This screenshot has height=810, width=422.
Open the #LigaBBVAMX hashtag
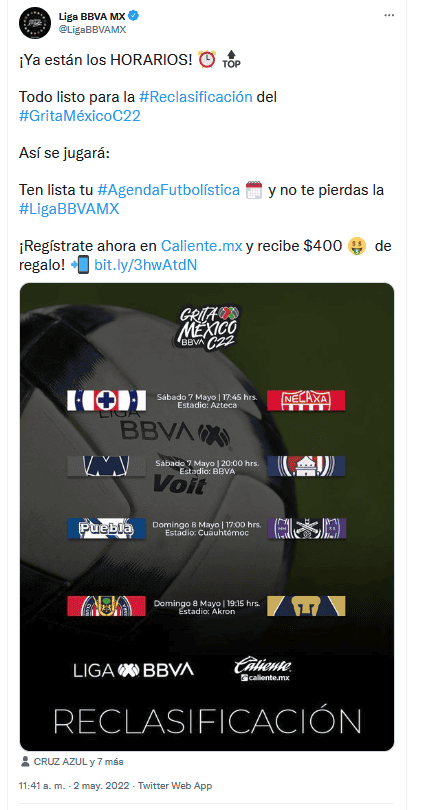pyautogui.click(x=69, y=209)
